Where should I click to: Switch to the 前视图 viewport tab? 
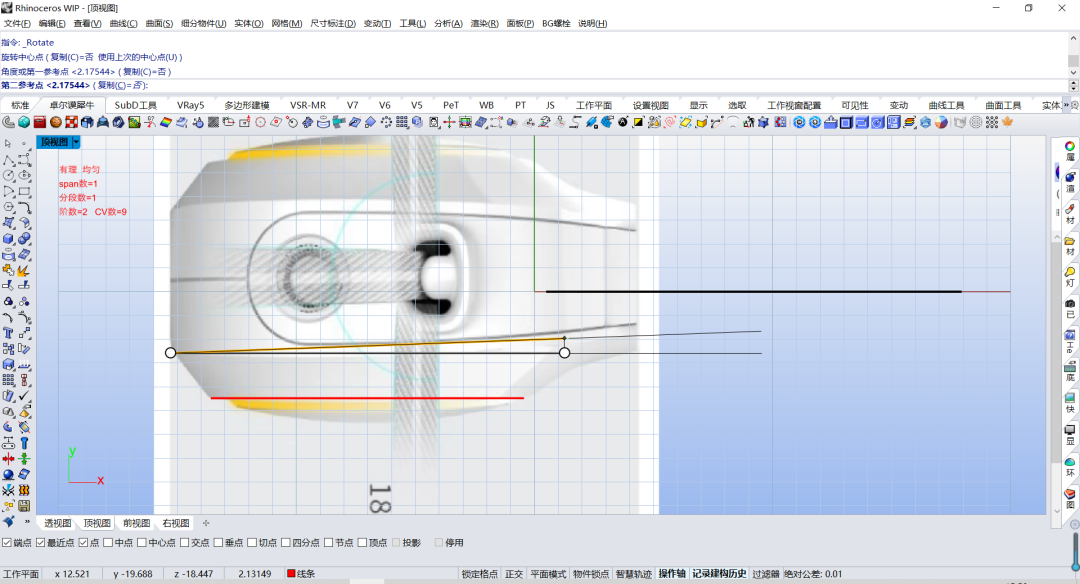[136, 523]
